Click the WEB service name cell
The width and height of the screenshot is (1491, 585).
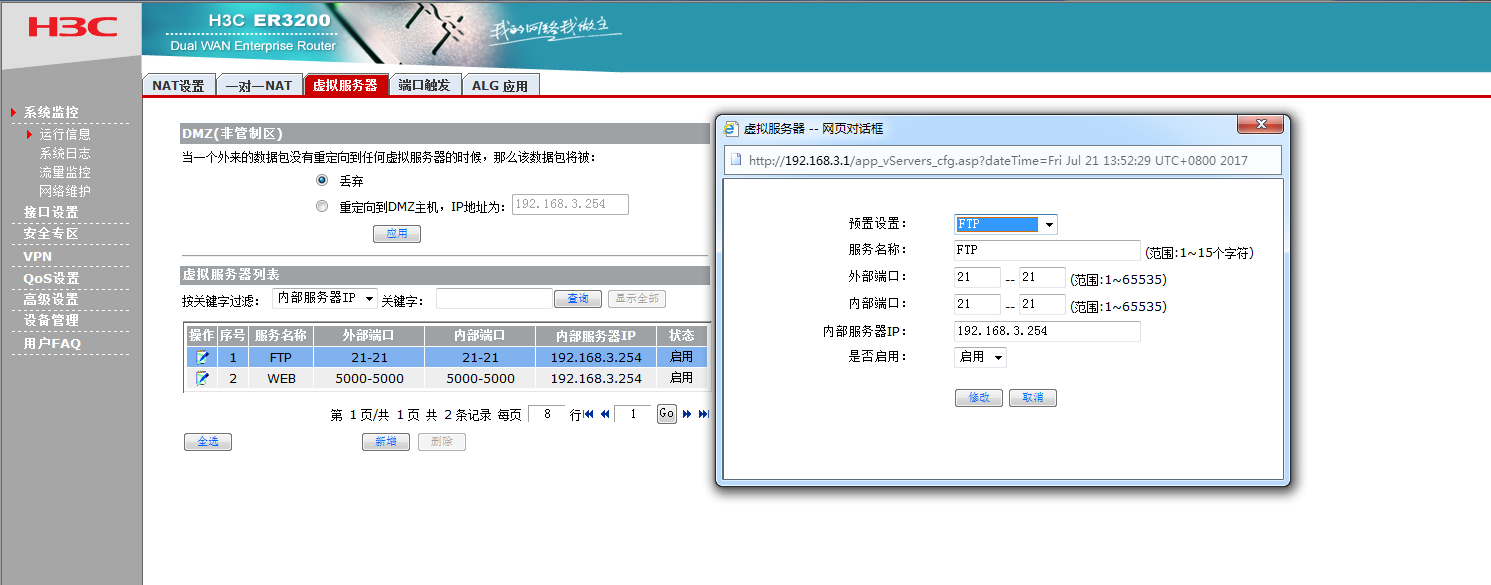point(281,379)
